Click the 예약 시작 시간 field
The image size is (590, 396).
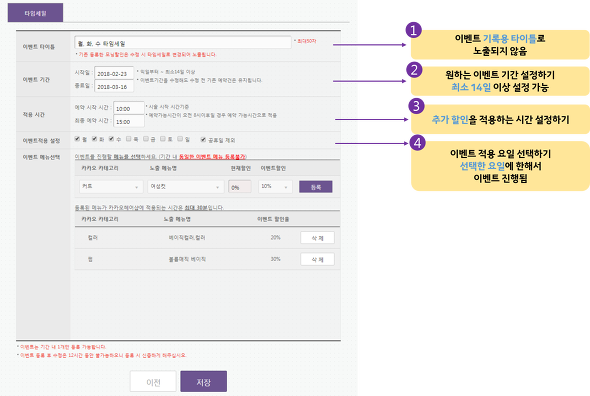[129, 108]
